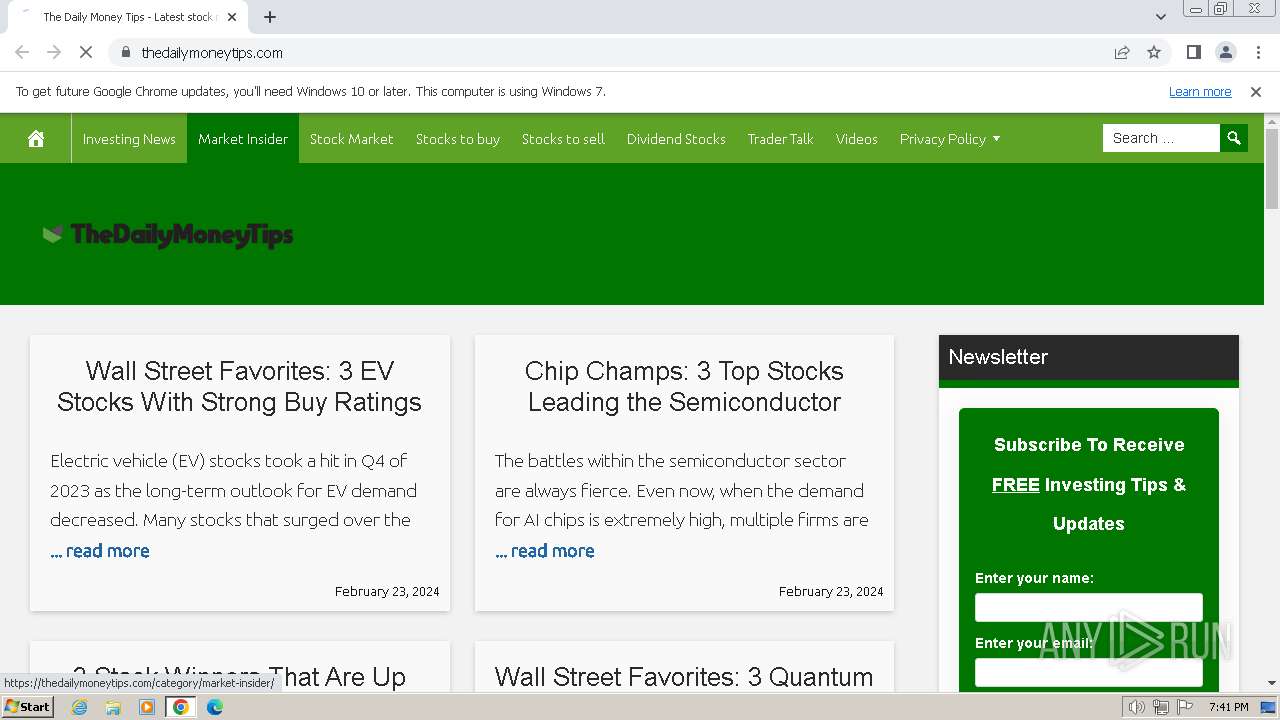Open Stocks to sell section
Screen dimensions: 1280x720
point(563,139)
